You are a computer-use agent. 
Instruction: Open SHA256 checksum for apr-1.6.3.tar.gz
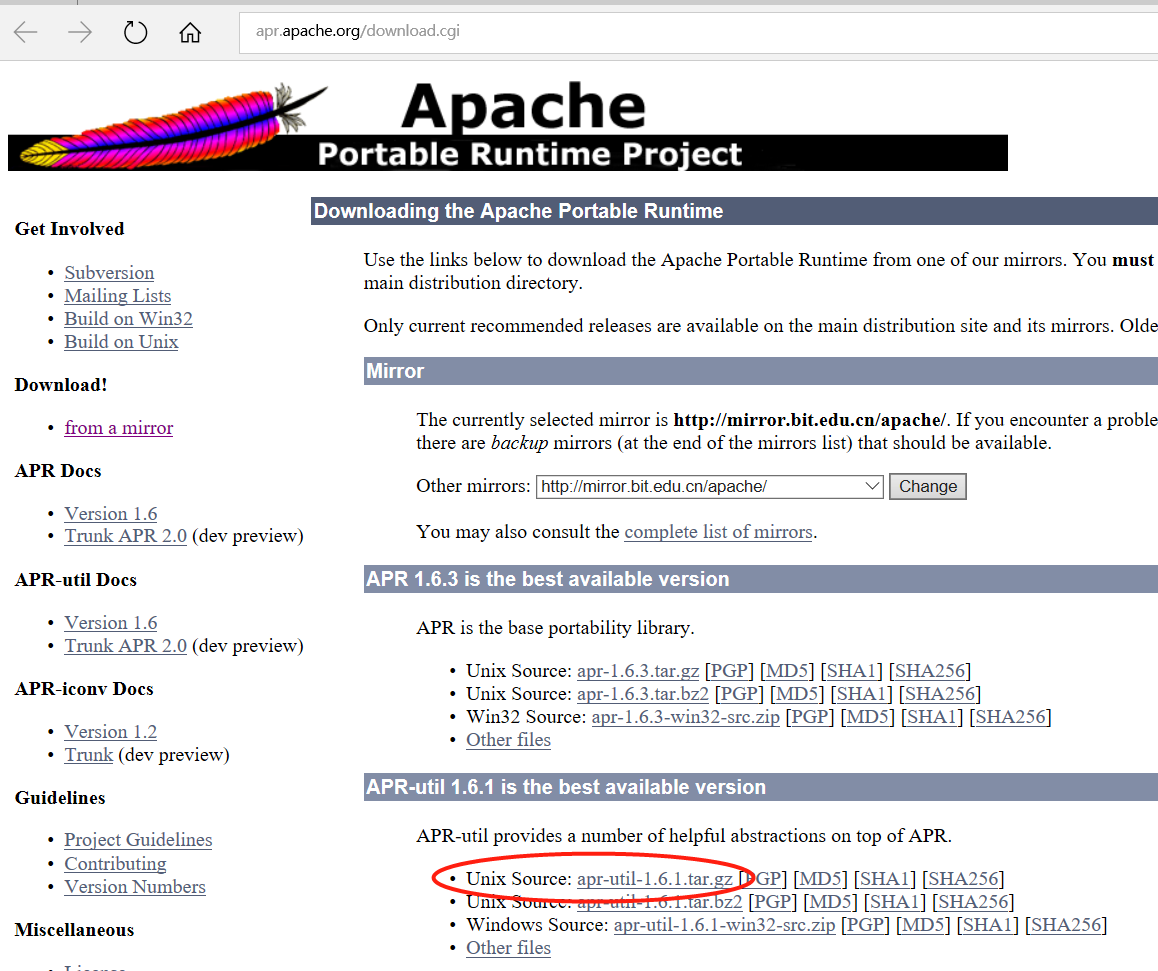[x=930, y=670]
